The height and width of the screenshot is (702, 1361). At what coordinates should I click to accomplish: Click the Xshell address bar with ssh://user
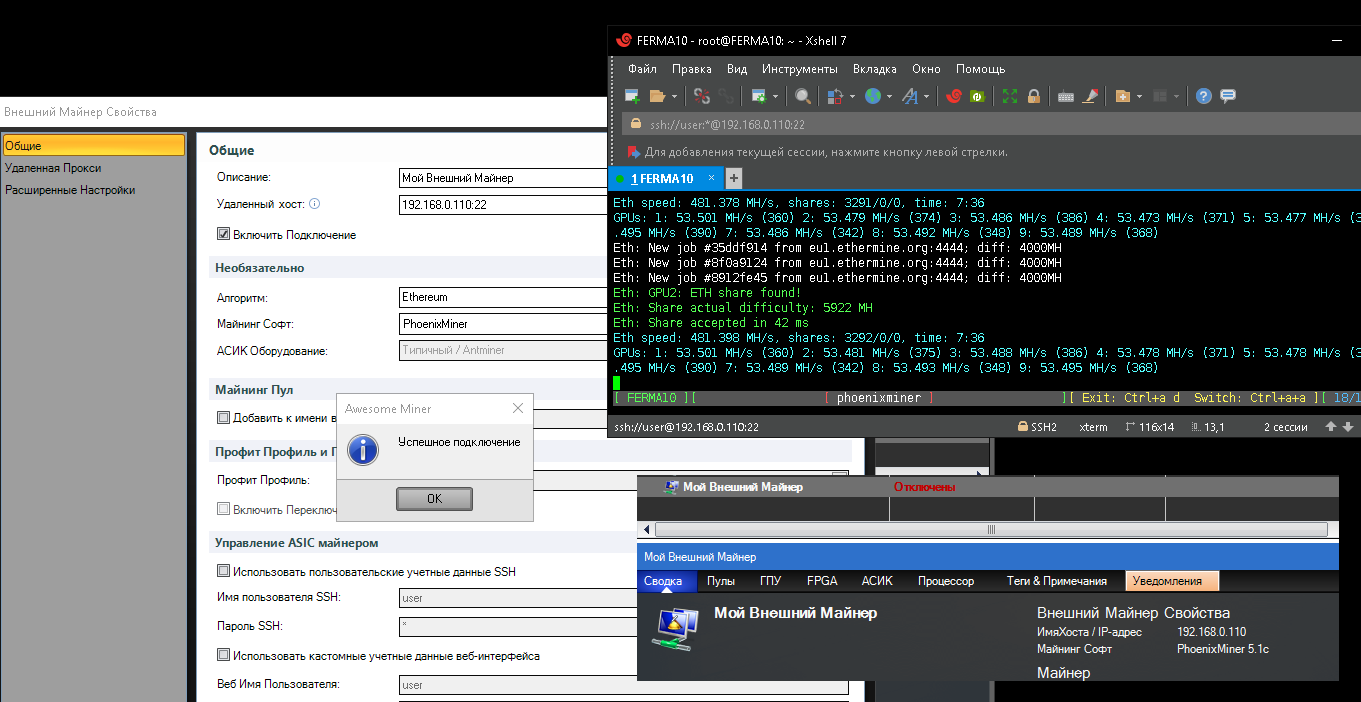[x=990, y=125]
